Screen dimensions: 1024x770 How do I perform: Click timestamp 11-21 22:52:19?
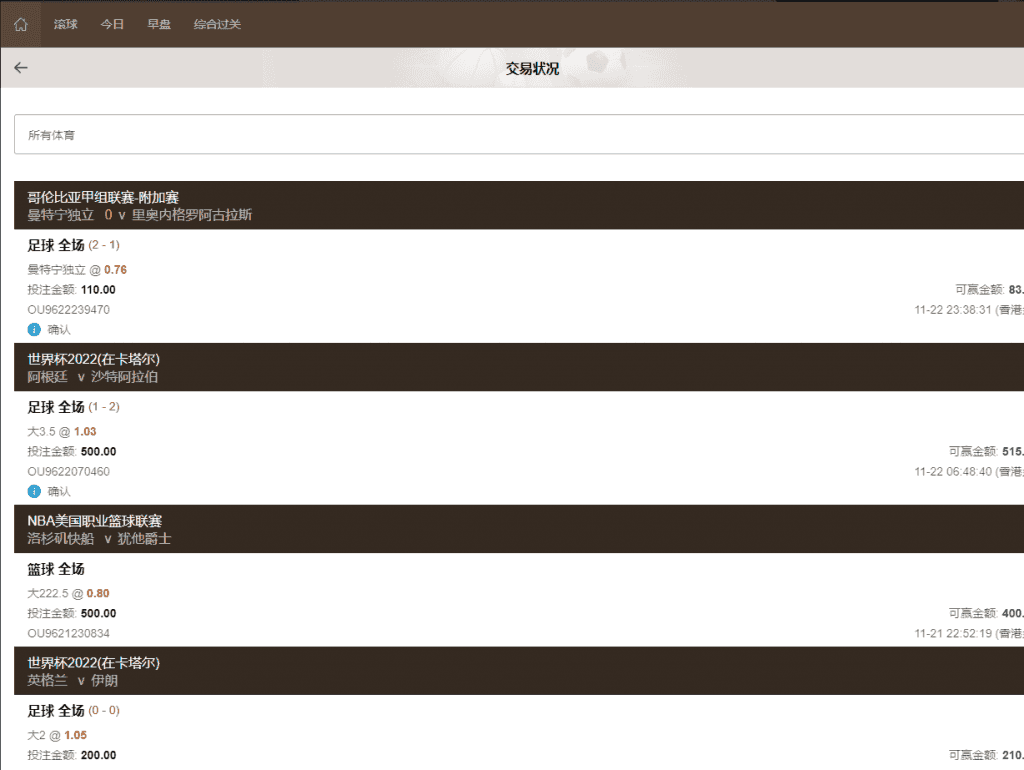(953, 634)
